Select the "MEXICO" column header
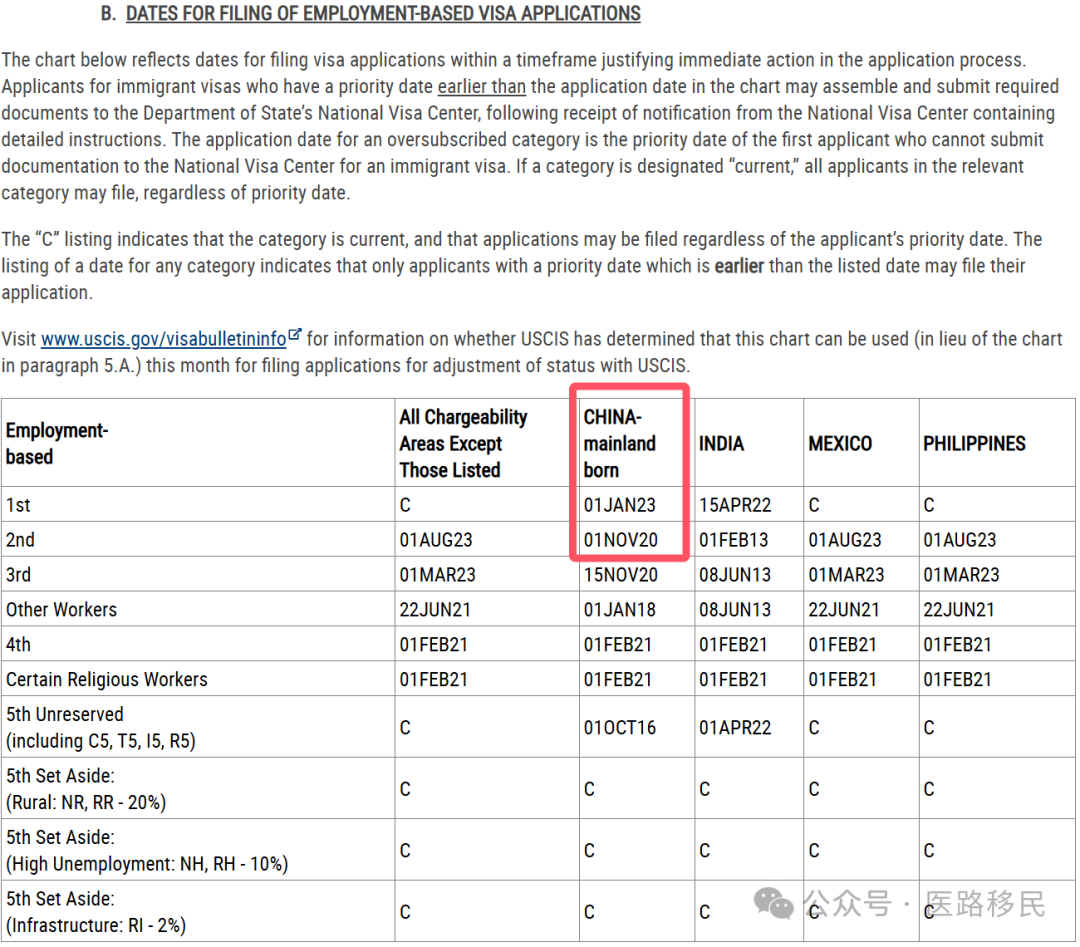This screenshot has width=1080, height=947. coord(840,444)
